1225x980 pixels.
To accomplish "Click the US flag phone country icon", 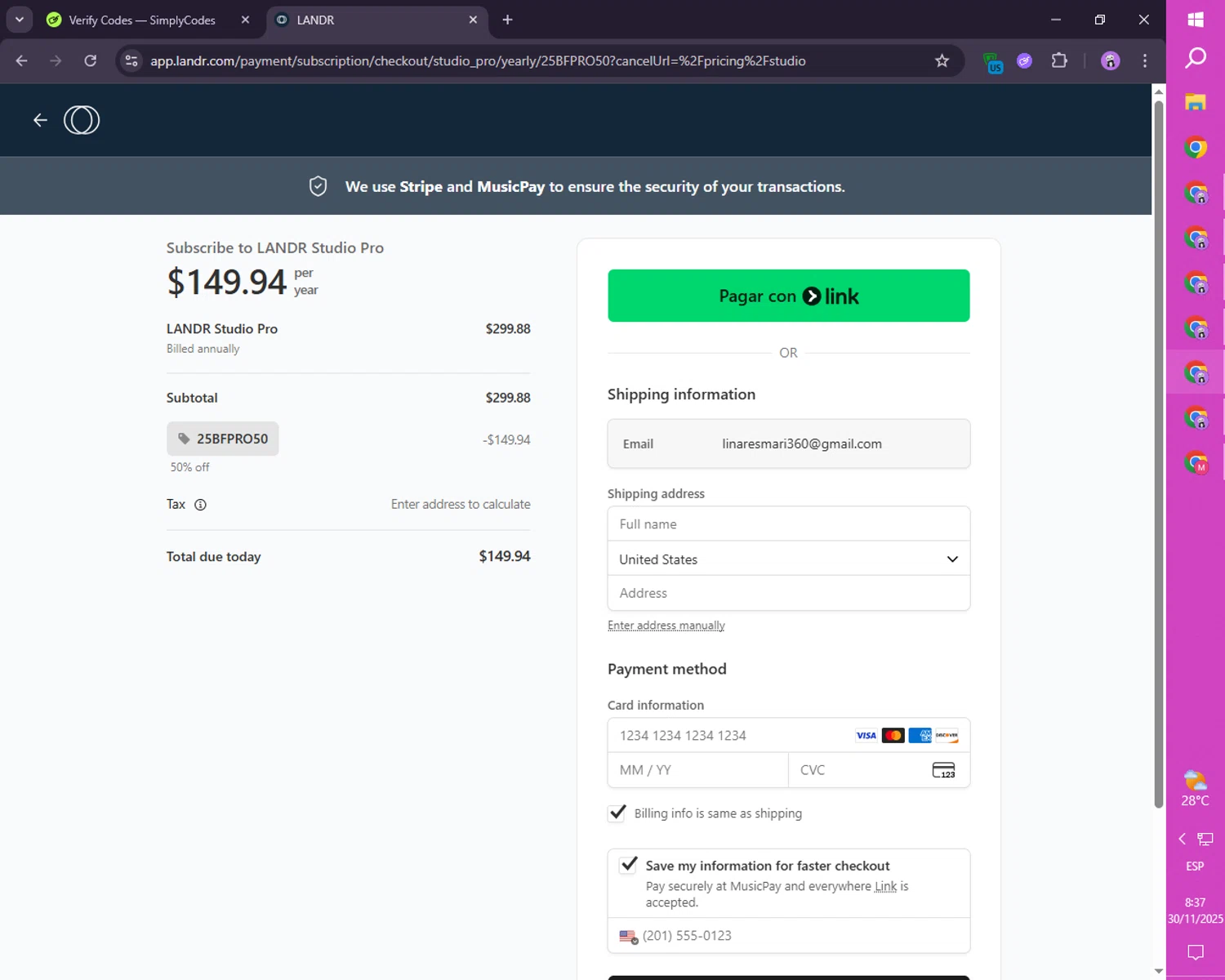I will tap(628, 937).
